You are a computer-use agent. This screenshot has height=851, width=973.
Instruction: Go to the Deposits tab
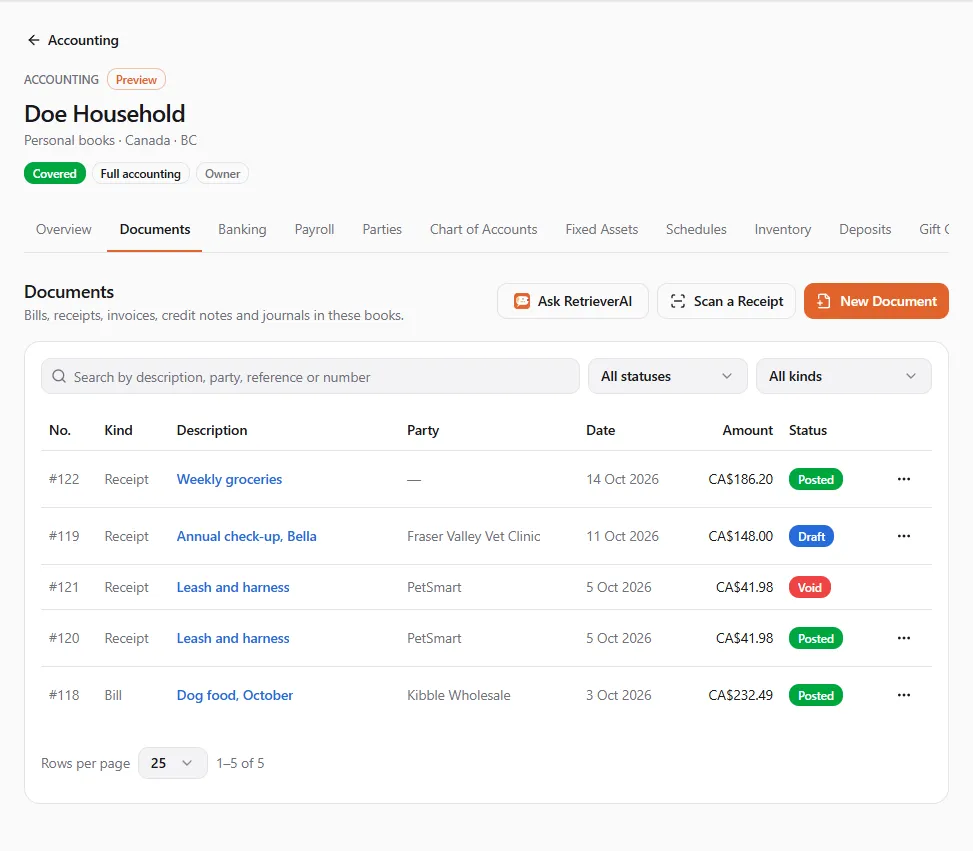[x=865, y=230]
